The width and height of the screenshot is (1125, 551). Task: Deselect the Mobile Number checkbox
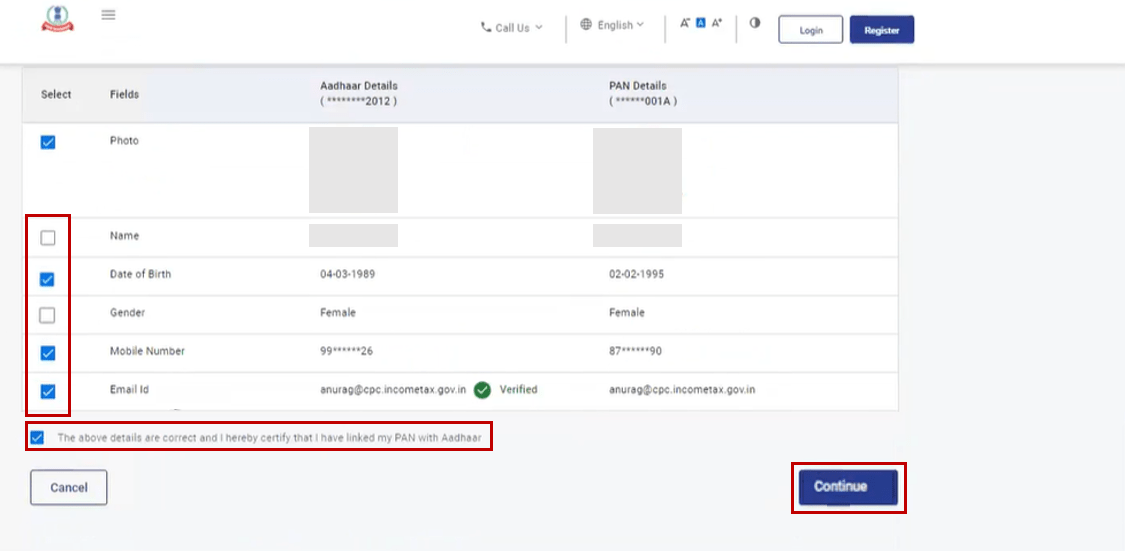48,353
